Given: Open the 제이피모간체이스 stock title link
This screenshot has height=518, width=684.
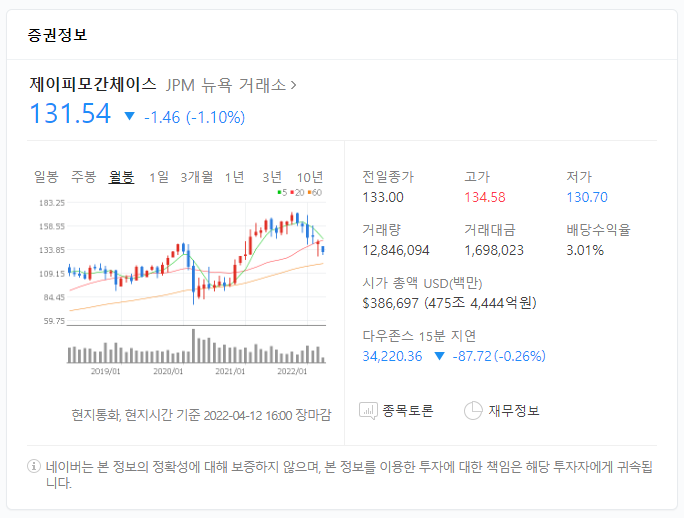Looking at the screenshot, I should 93,84.
